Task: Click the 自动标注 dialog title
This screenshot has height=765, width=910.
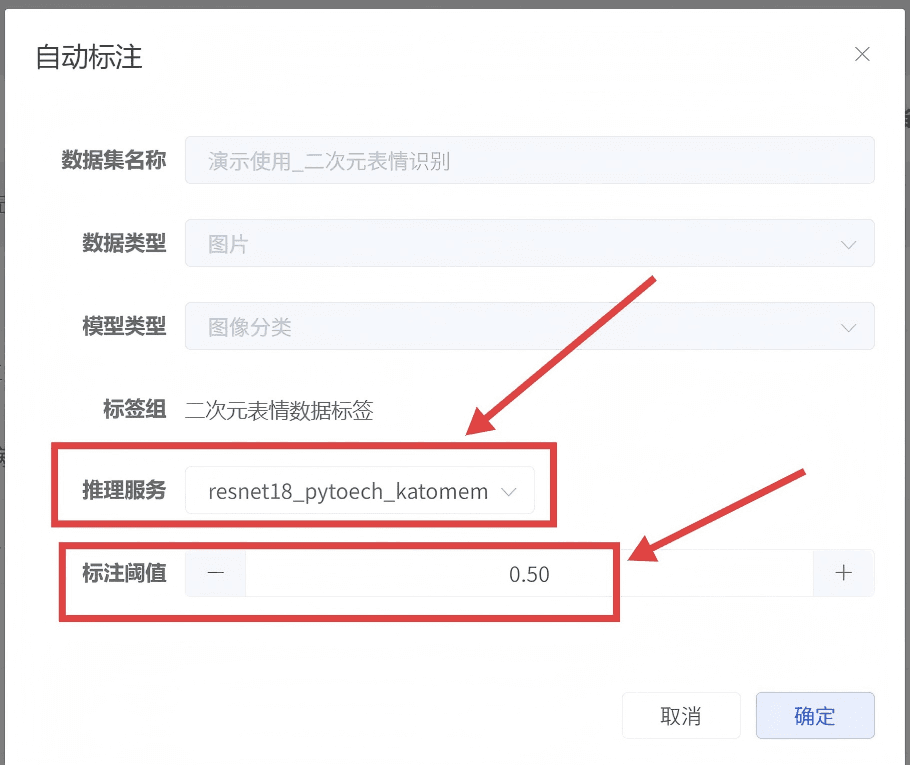Action: click(x=89, y=57)
